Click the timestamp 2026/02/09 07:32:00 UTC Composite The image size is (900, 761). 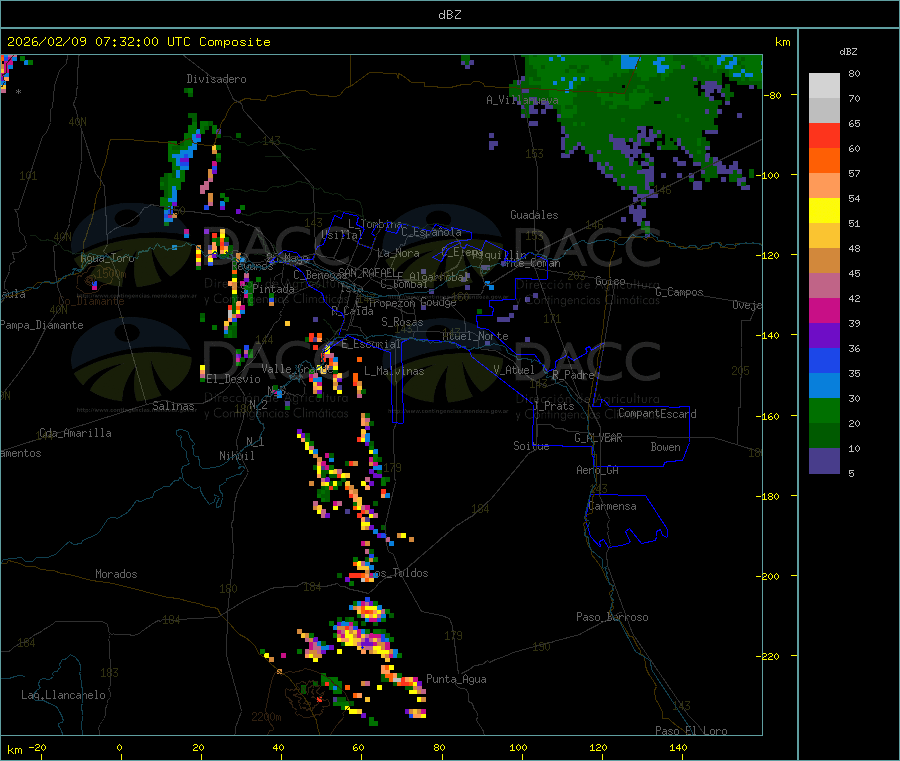coord(138,42)
